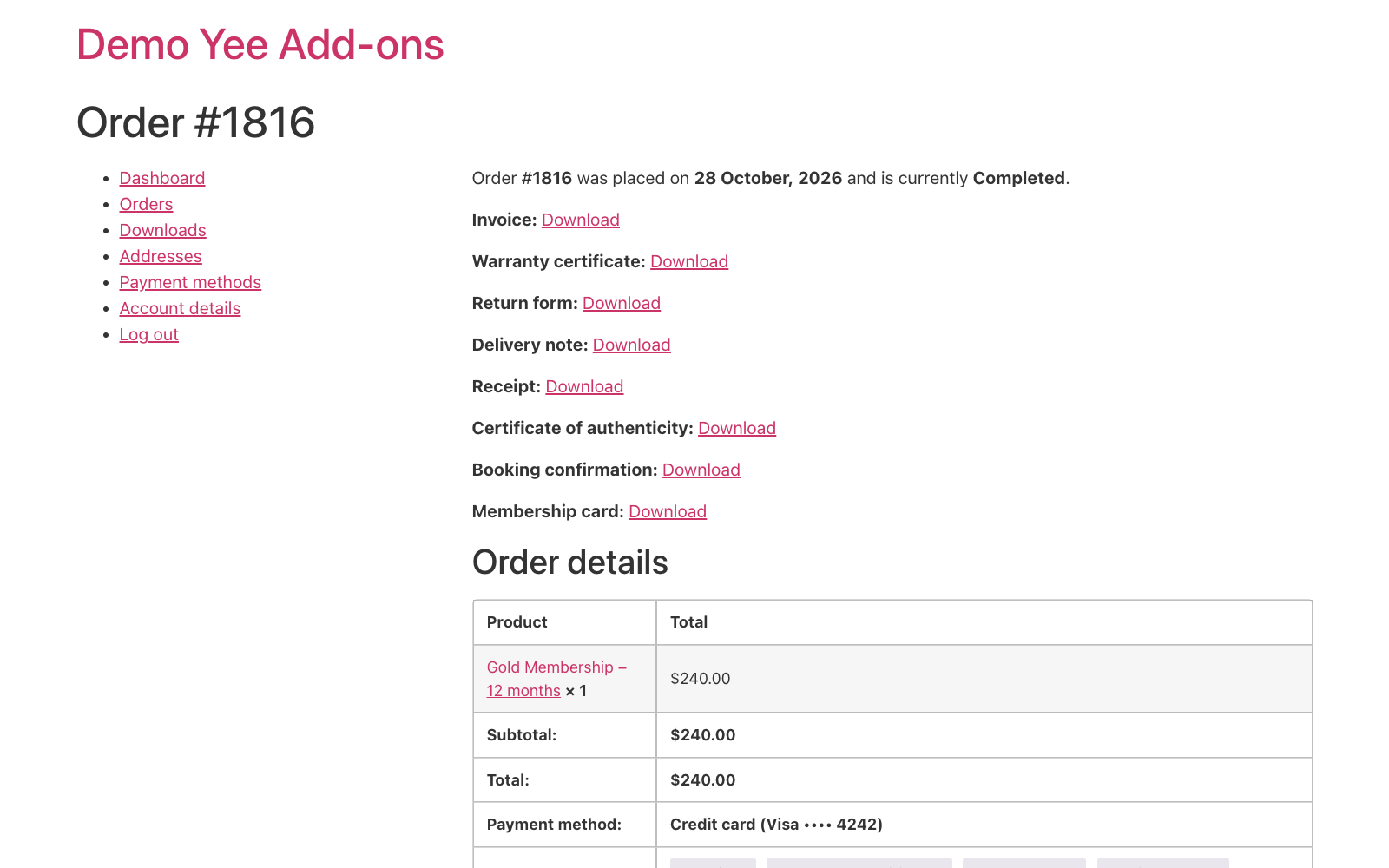Click the 28 October, 2026 order date
The width and height of the screenshot is (1389, 868).
(768, 178)
